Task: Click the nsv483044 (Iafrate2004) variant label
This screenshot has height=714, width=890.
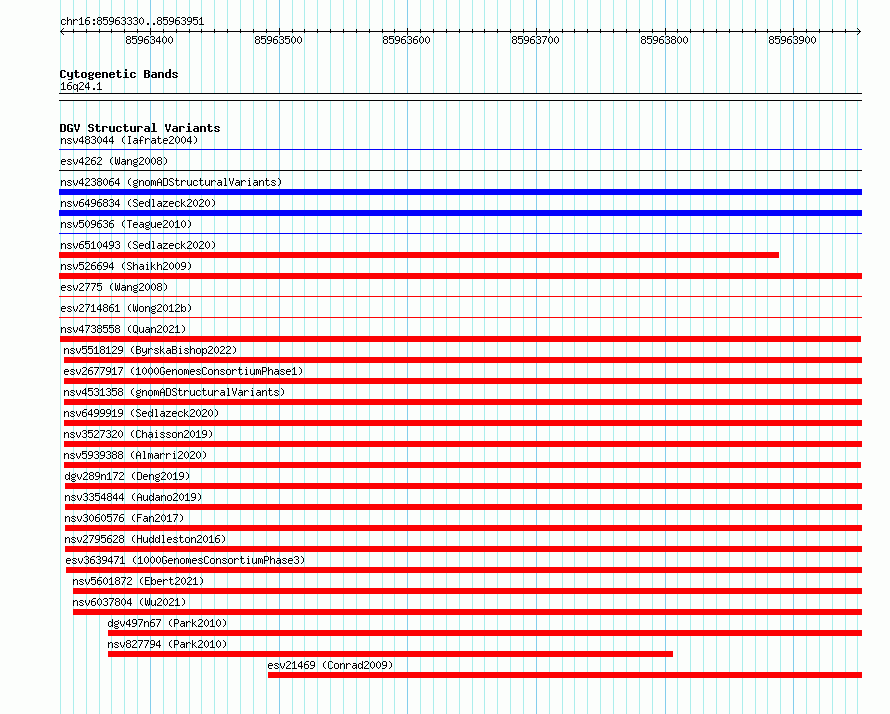Action: coord(129,140)
